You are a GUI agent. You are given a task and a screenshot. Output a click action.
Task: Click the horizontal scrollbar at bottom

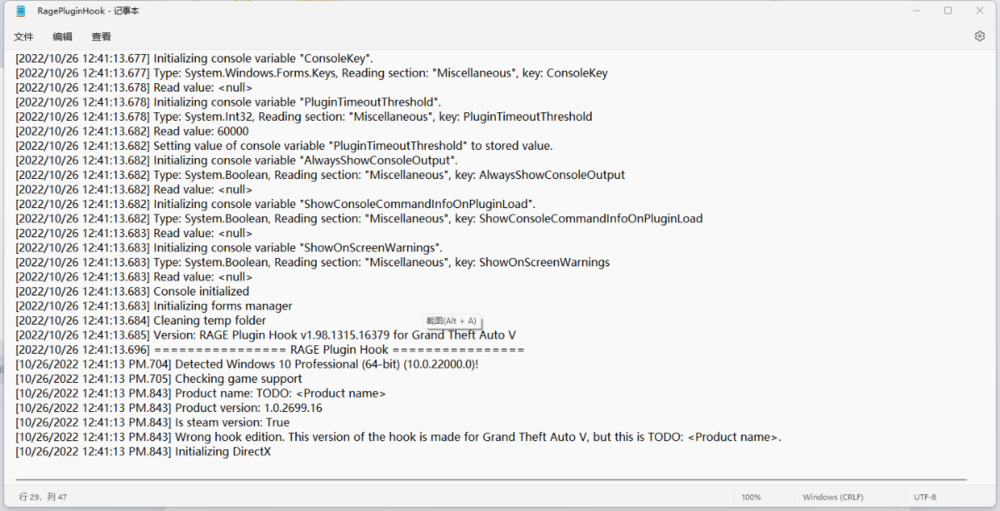coord(490,480)
